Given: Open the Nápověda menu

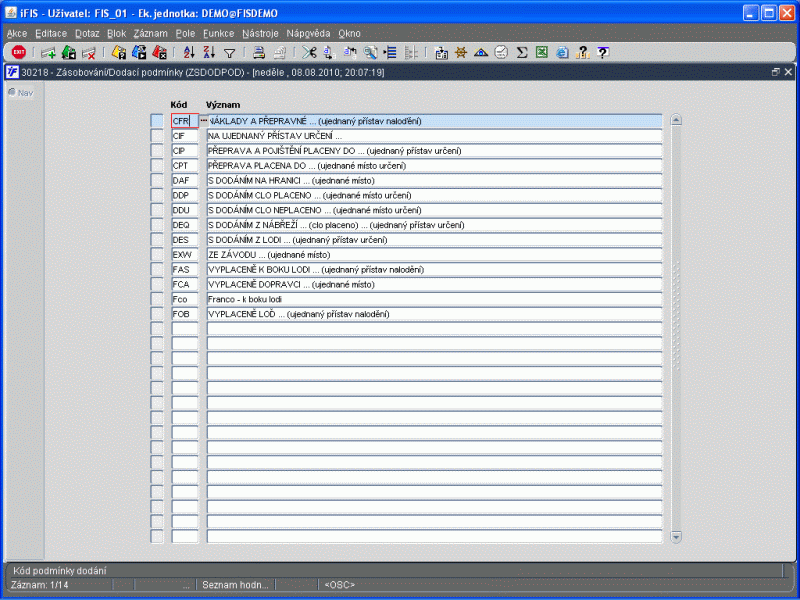Looking at the screenshot, I should 308,34.
